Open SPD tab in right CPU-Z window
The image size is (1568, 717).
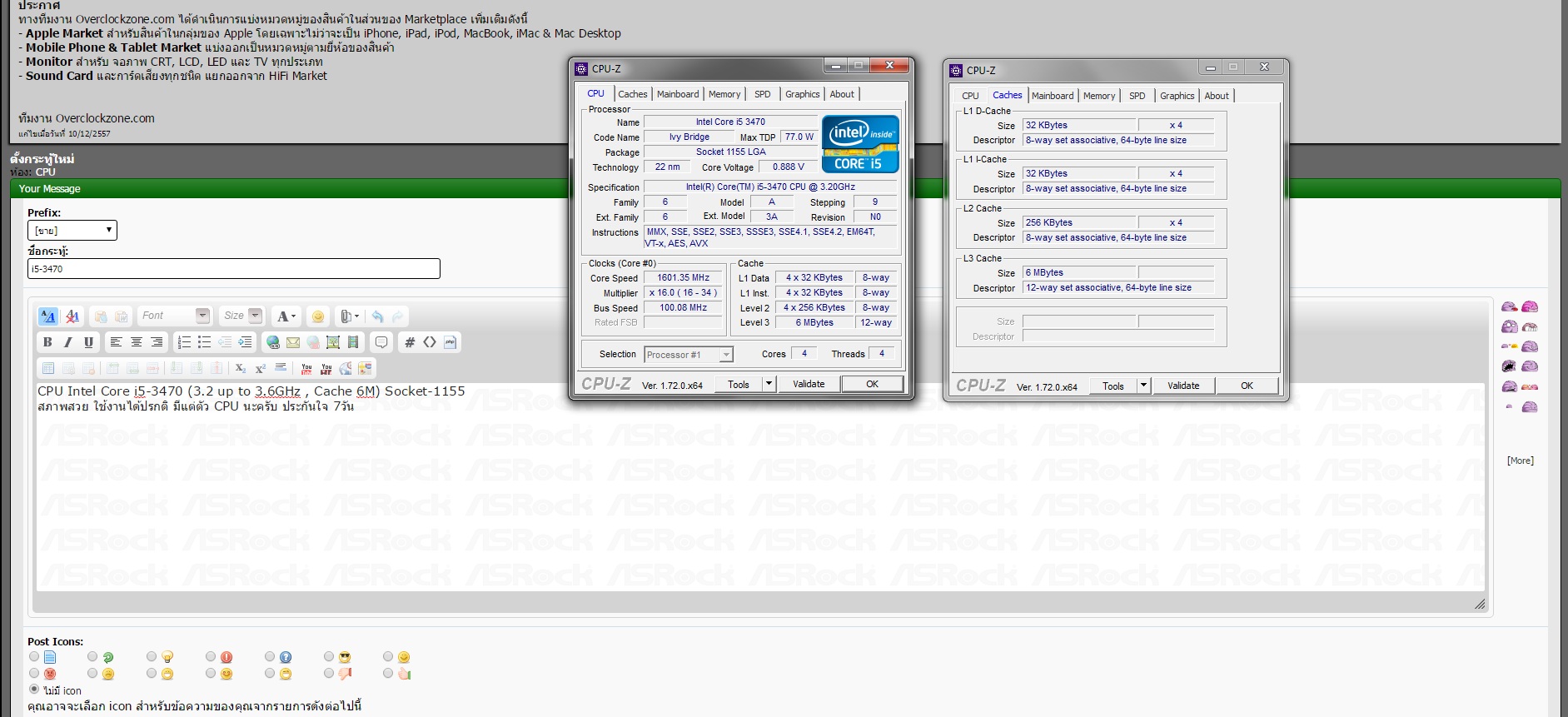pos(1137,96)
